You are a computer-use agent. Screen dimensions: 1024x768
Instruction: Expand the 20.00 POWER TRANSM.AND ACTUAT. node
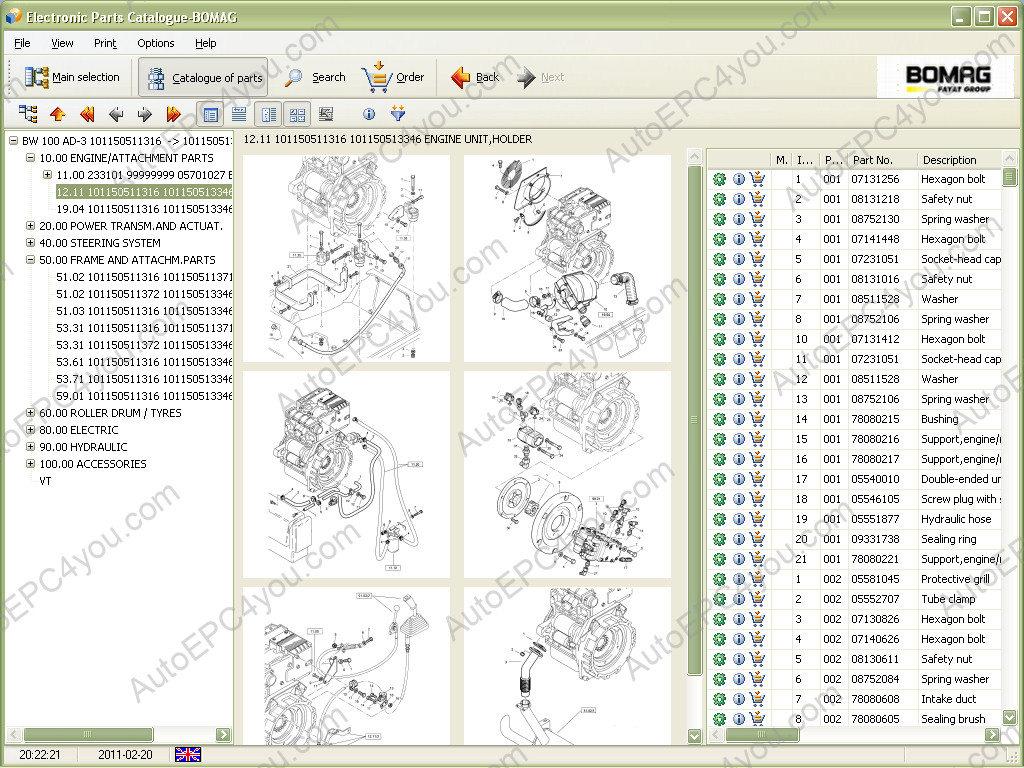click(x=31, y=226)
